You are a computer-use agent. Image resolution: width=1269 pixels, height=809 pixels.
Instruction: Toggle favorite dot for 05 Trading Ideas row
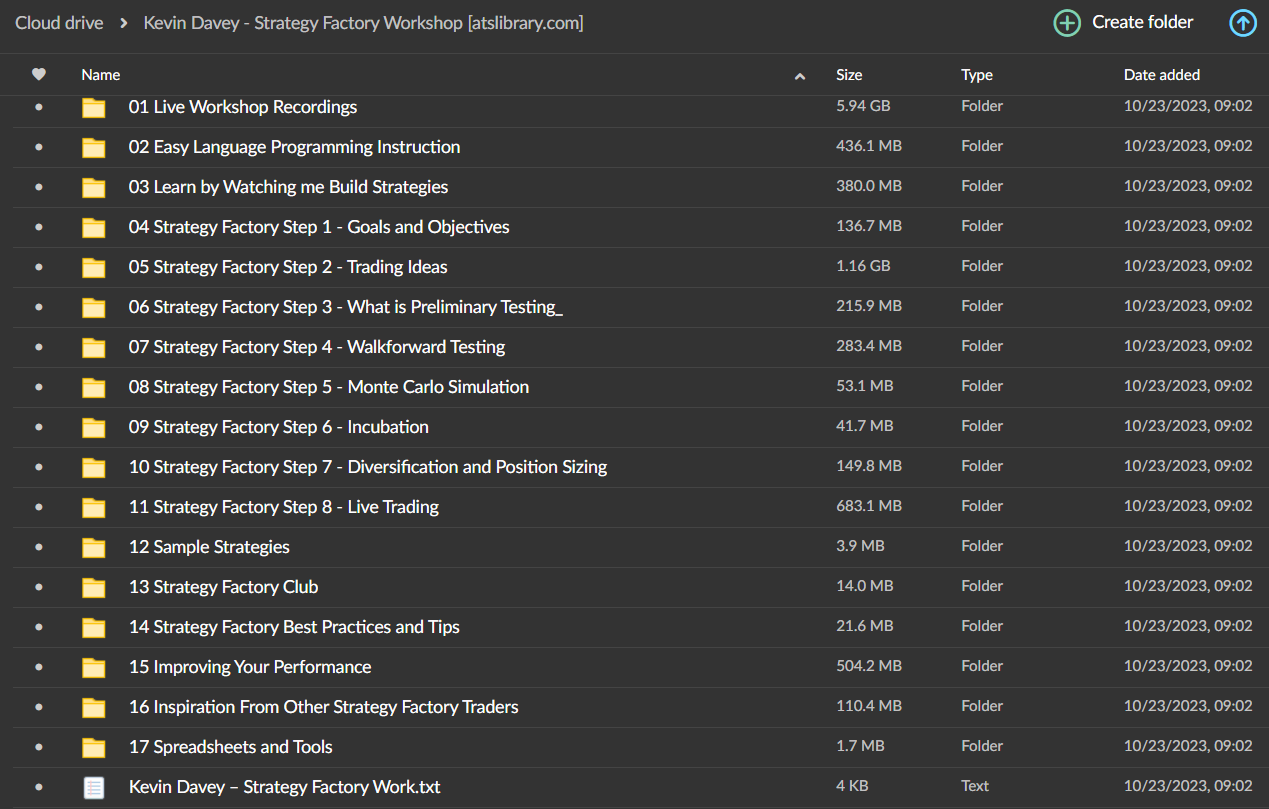click(39, 267)
